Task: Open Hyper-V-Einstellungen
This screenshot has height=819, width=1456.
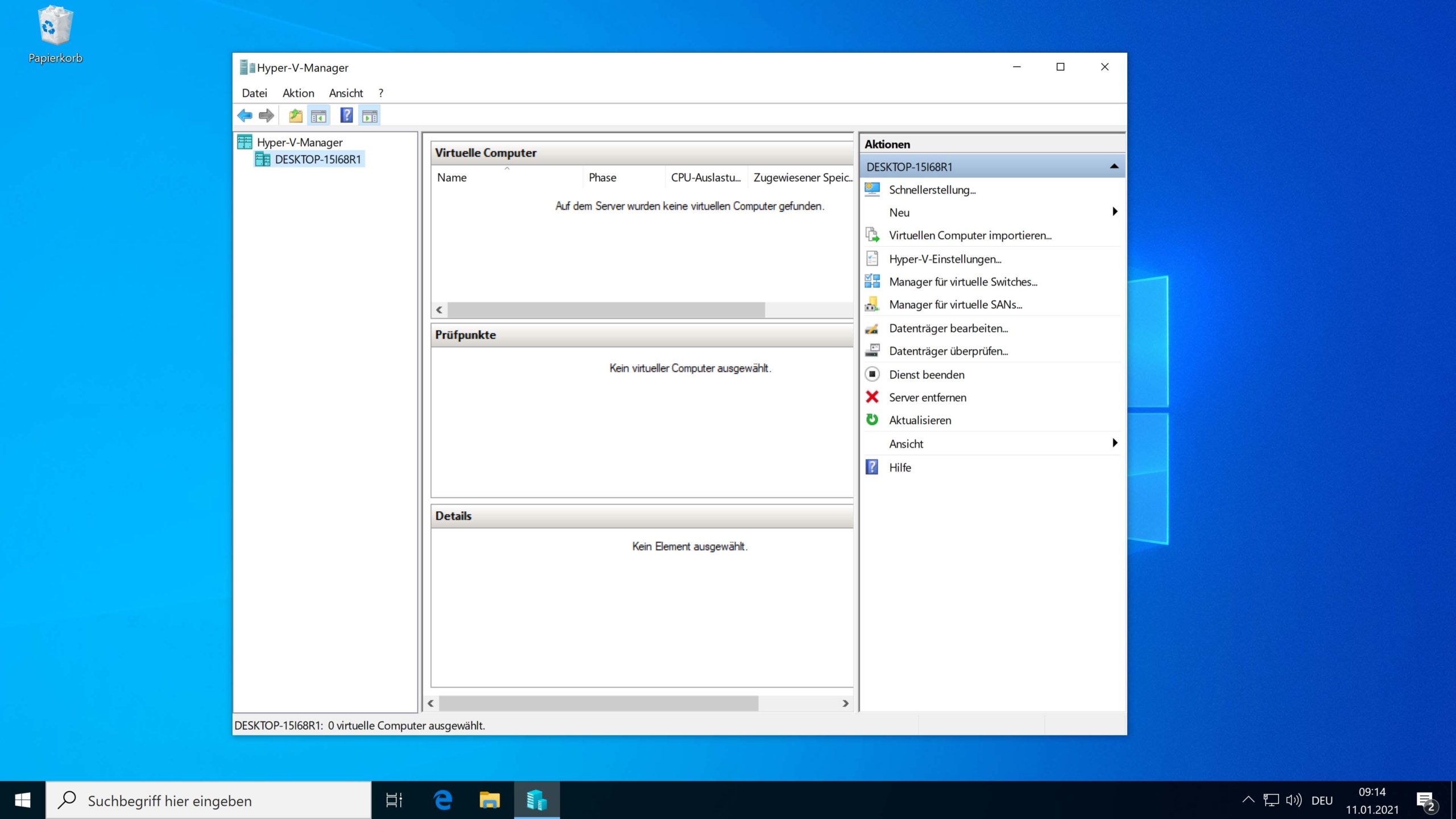Action: (x=945, y=259)
